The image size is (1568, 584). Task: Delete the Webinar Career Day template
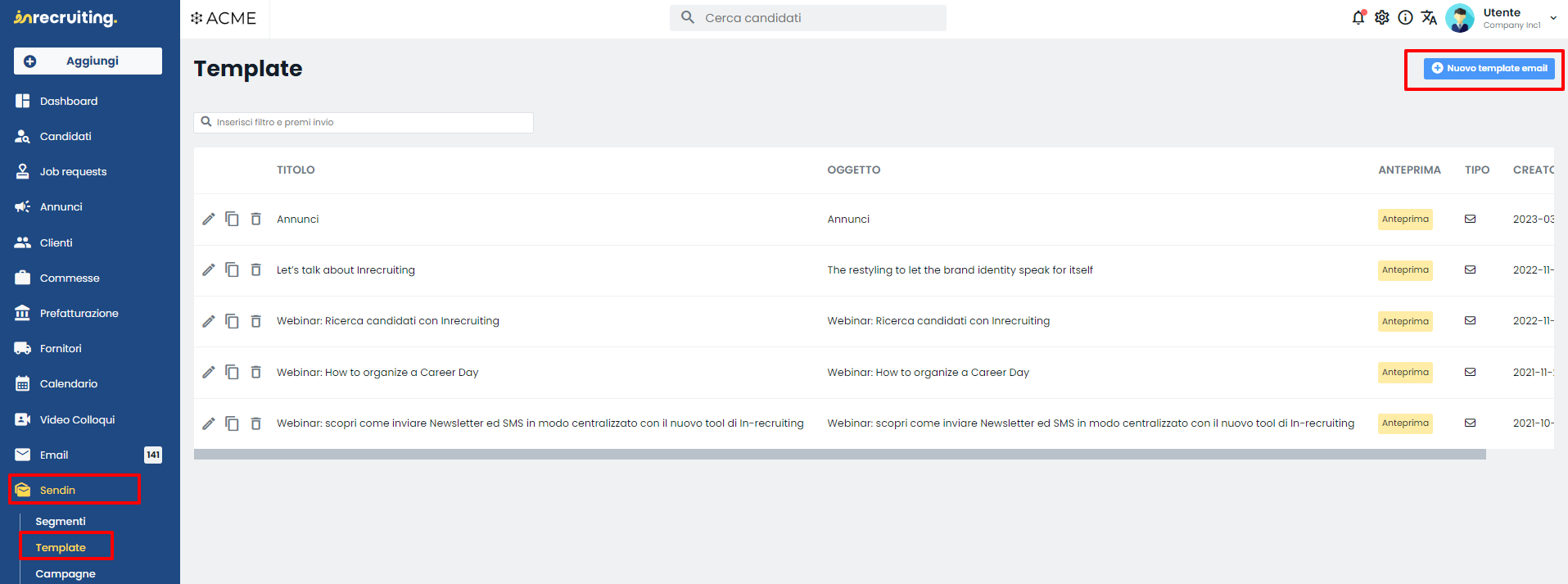click(255, 372)
